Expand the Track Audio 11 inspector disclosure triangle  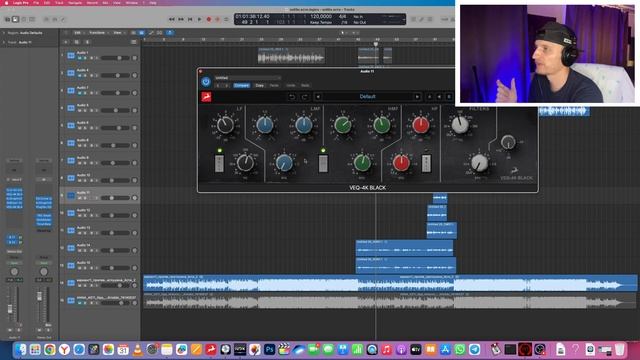coord(4,42)
